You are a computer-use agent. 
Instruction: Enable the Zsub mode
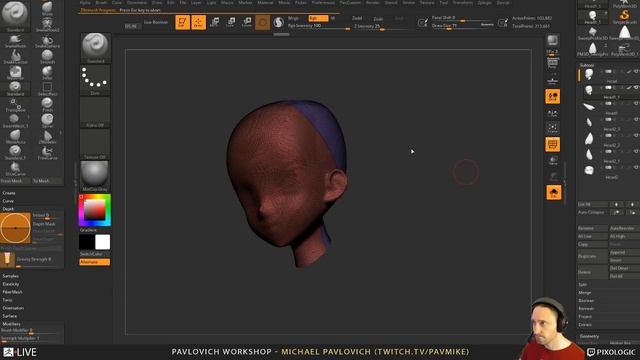coord(378,19)
